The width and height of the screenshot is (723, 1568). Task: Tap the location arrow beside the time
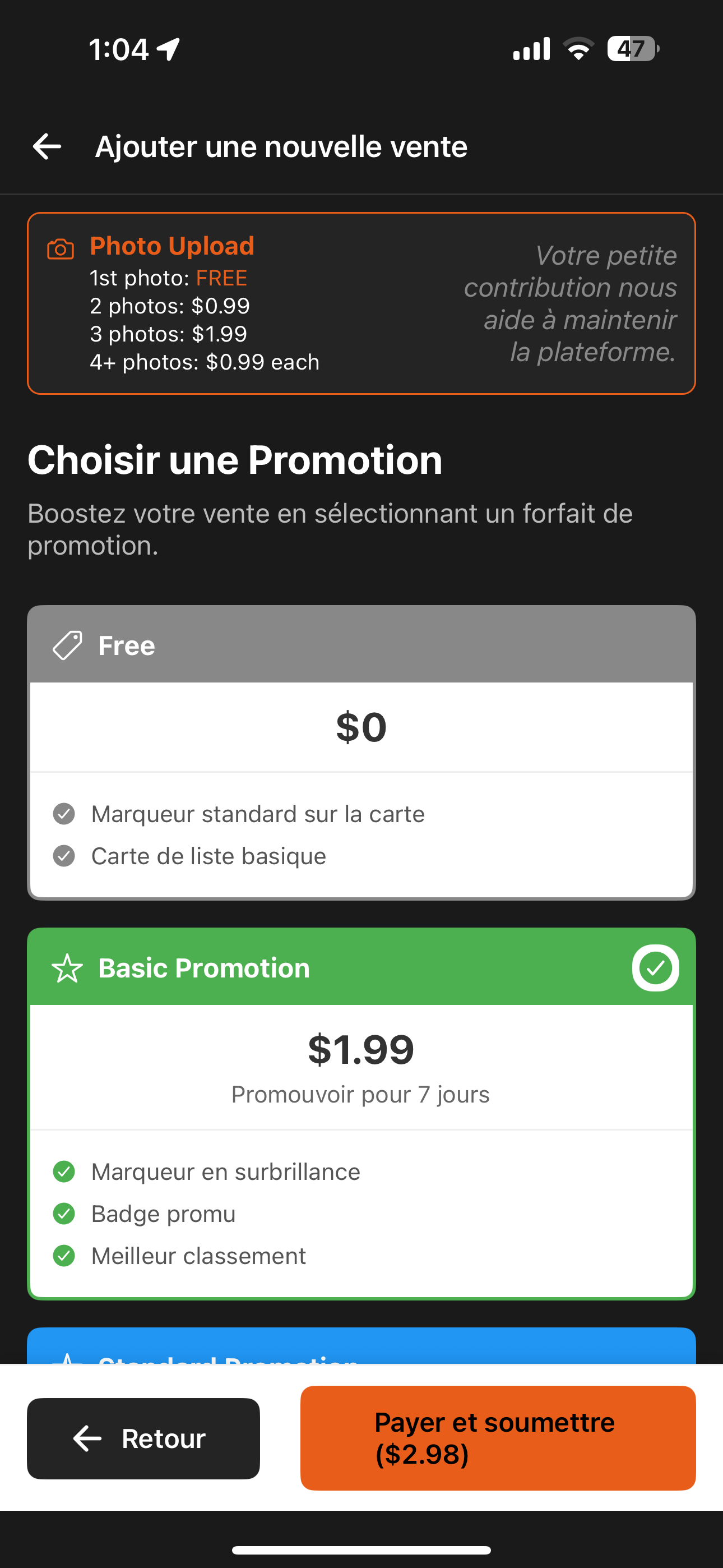tap(169, 49)
